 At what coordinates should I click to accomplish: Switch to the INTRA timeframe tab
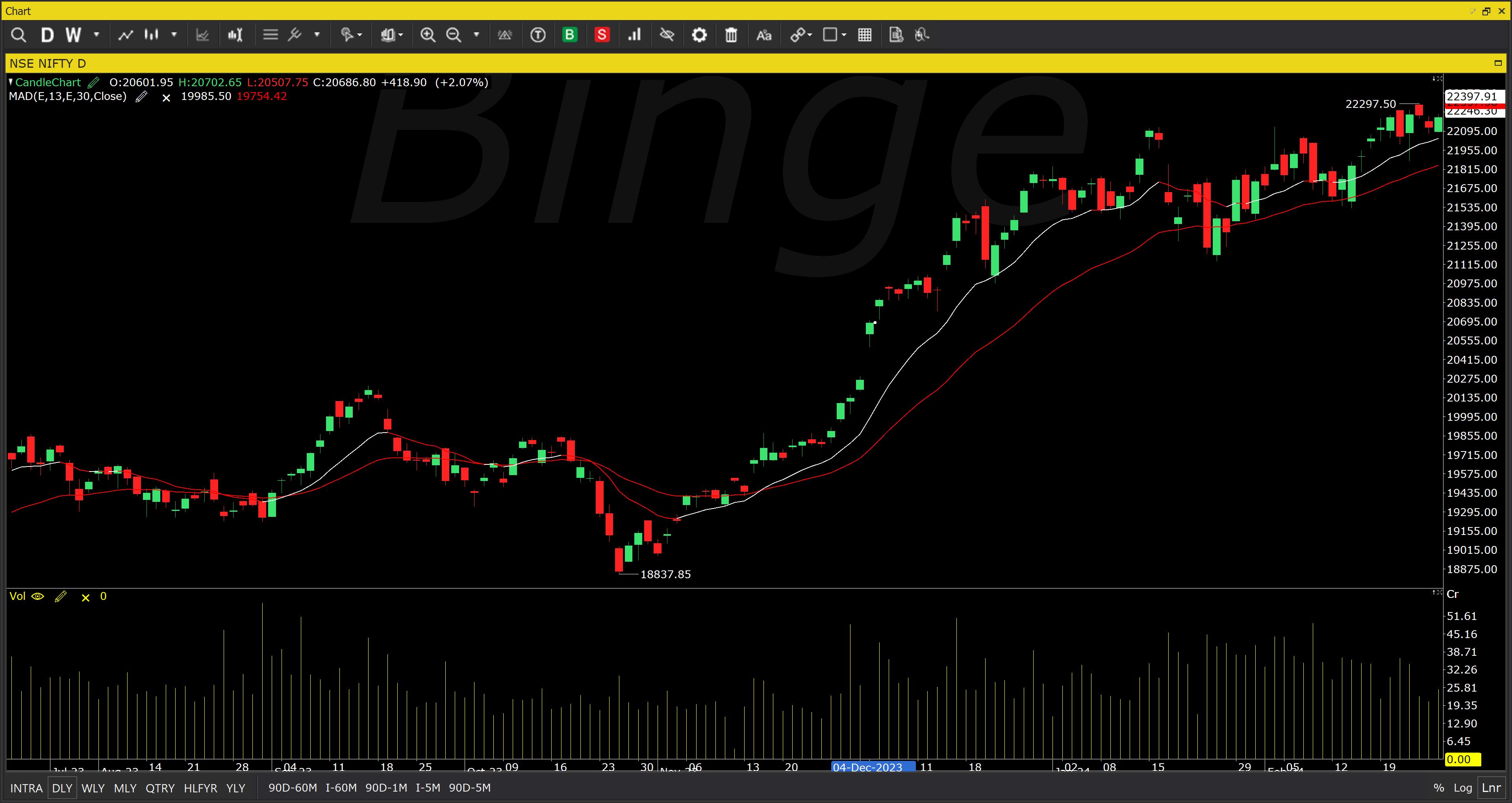click(x=26, y=788)
